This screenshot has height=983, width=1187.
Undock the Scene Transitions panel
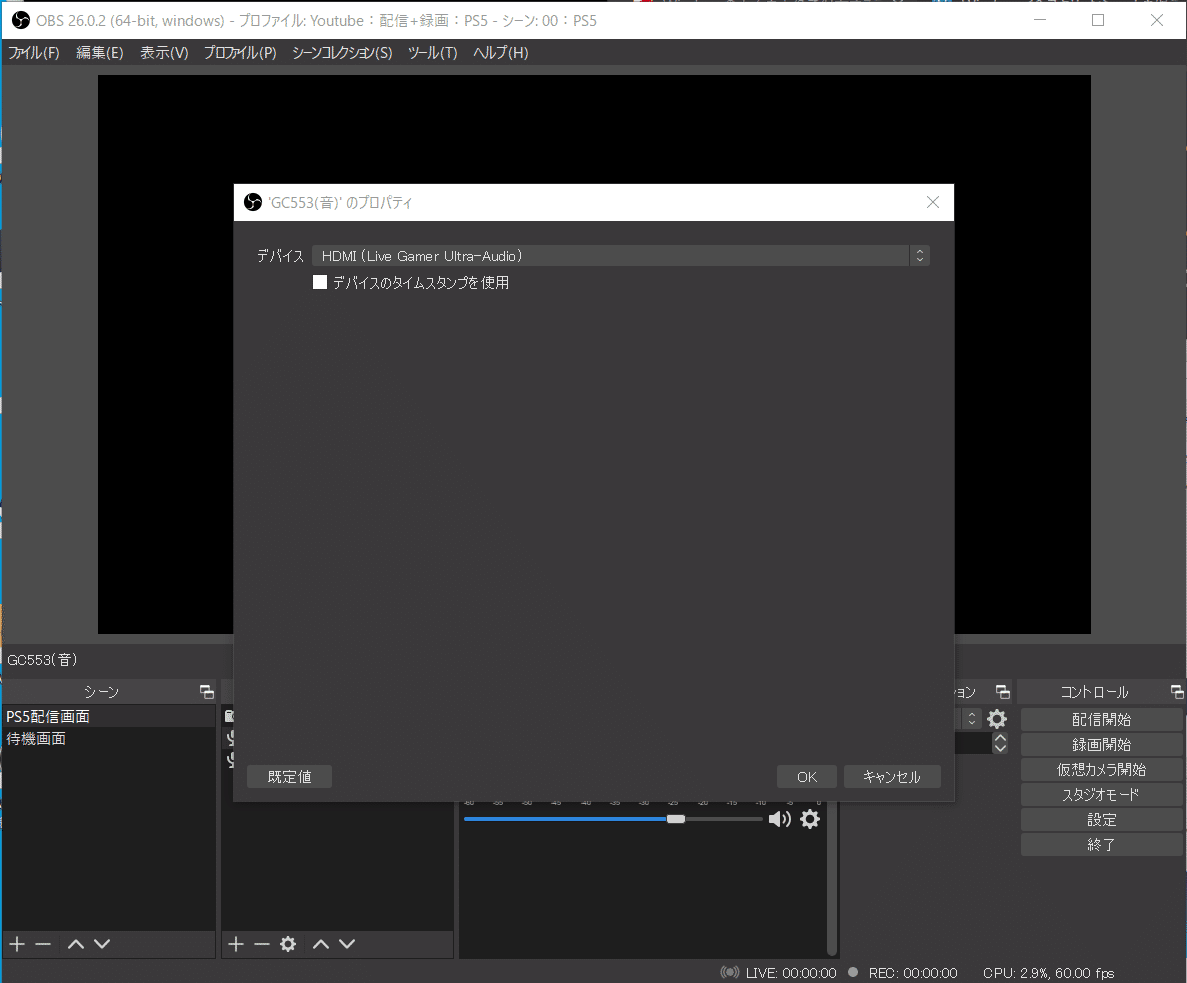coord(1003,692)
